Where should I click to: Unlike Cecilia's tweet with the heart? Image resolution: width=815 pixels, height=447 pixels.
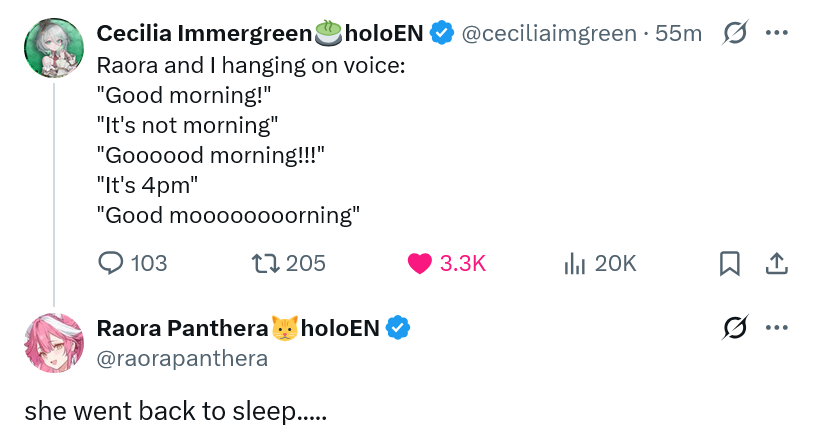421,263
